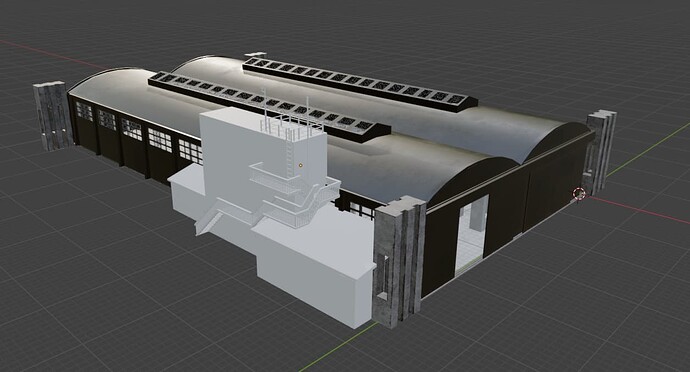Select the white exterior staircase on the annex
This screenshot has width=690, height=372.
(x=268, y=199)
